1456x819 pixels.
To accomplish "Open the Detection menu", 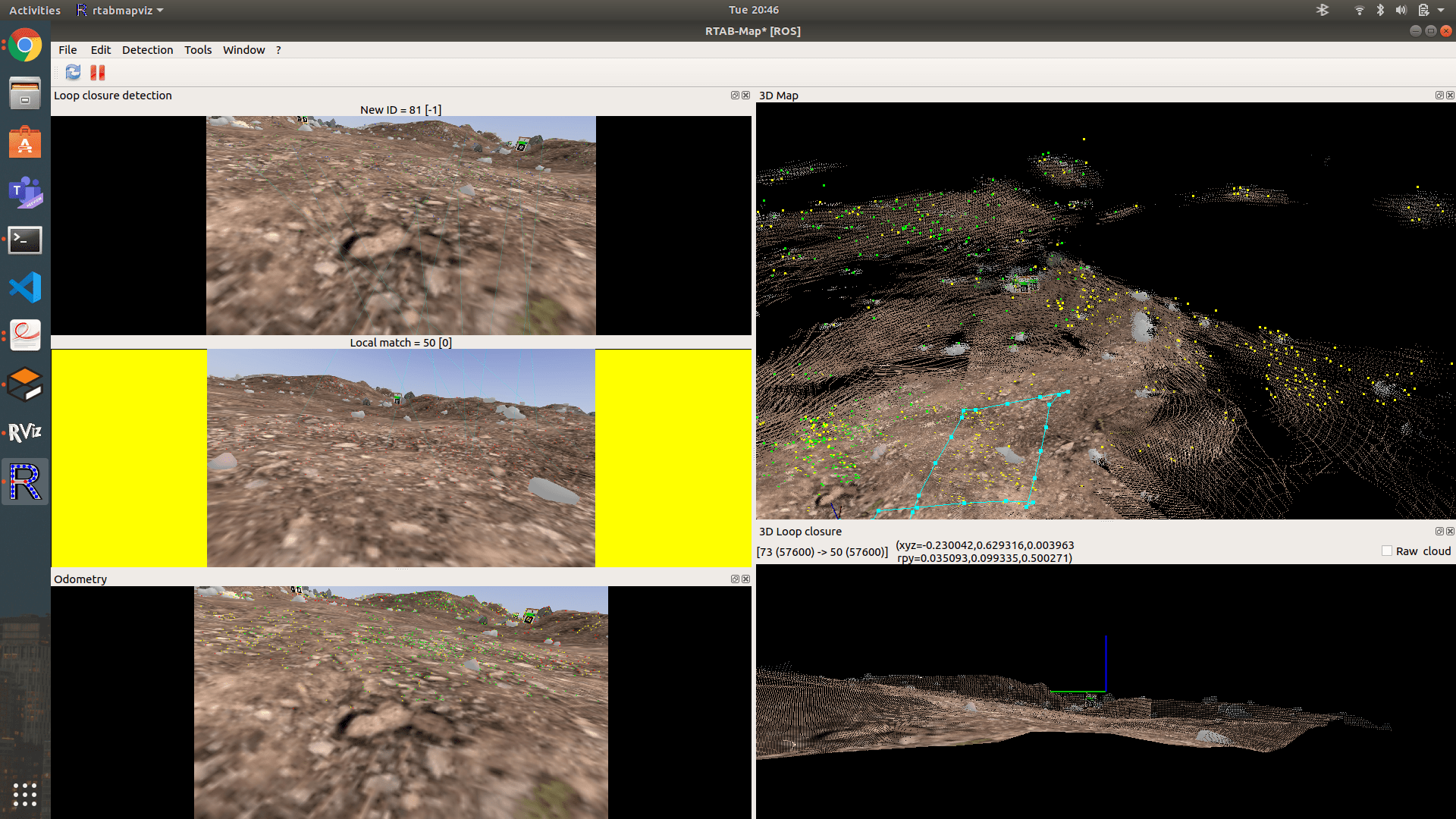I will (147, 50).
